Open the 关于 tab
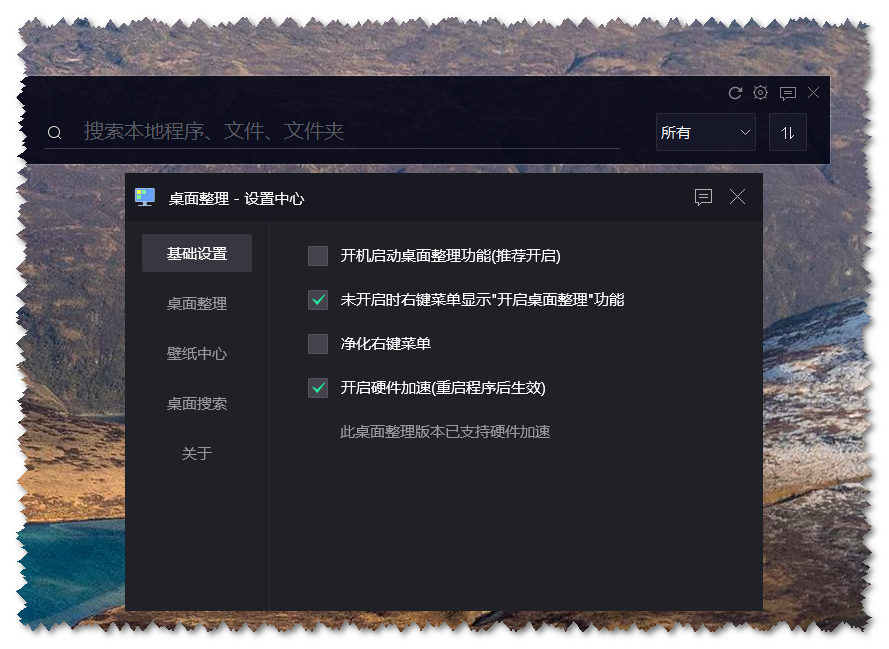 197,454
